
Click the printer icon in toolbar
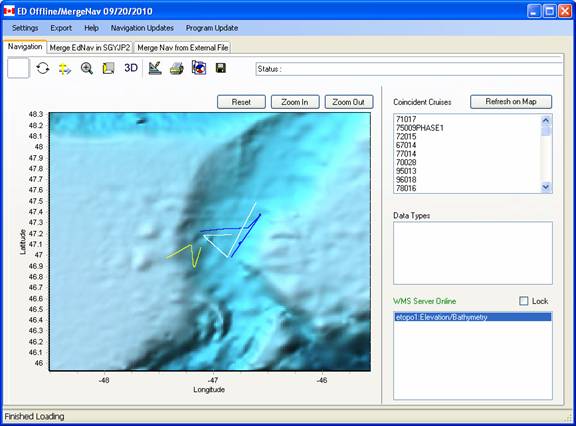pos(177,68)
